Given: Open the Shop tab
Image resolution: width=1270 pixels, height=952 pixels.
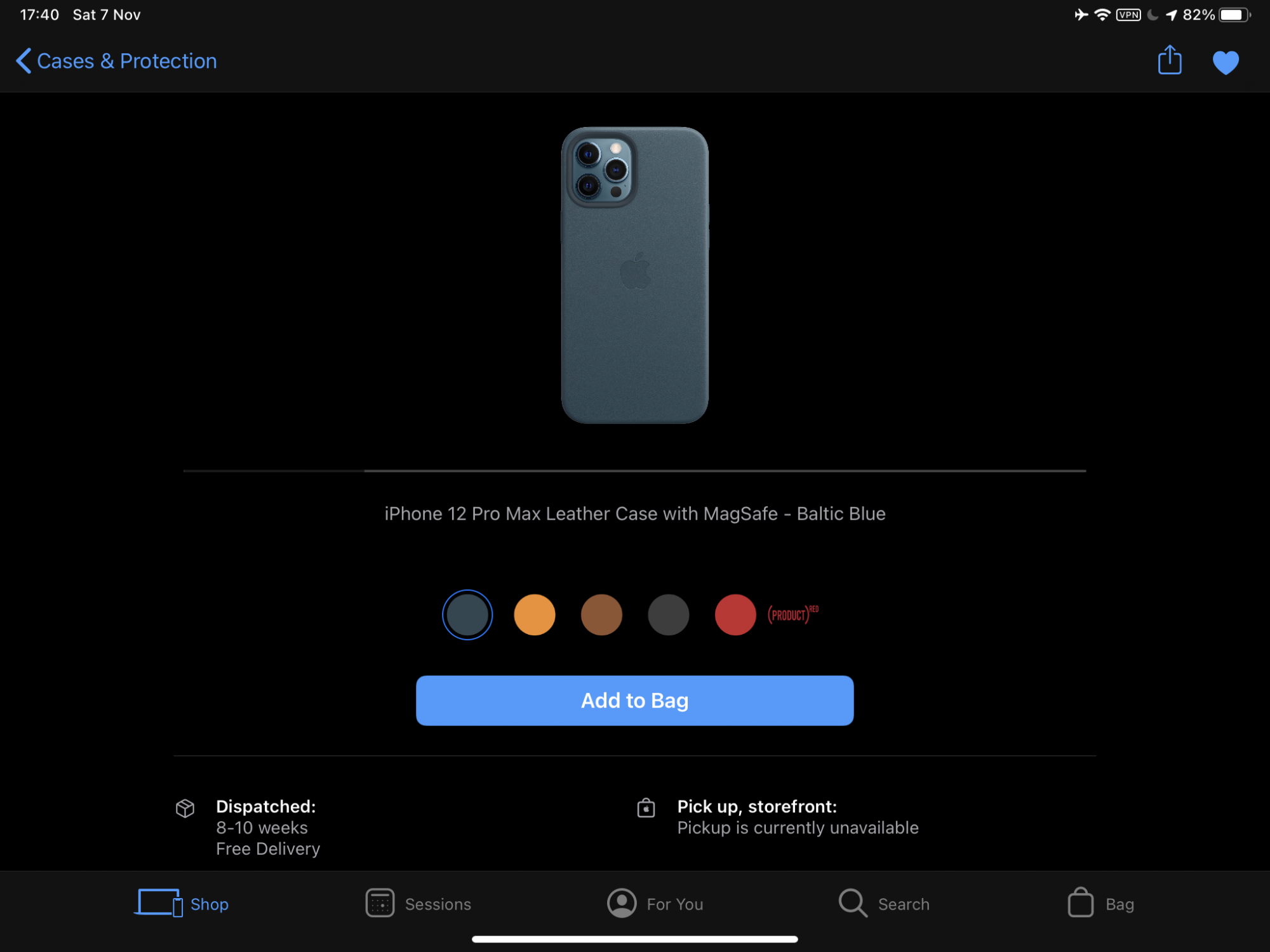Looking at the screenshot, I should (x=182, y=903).
